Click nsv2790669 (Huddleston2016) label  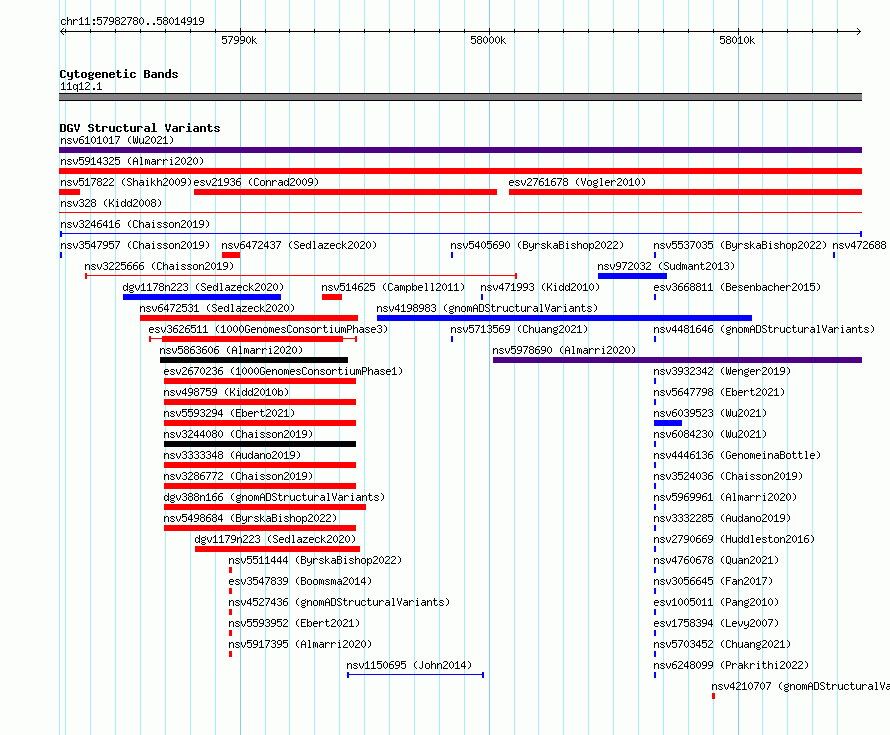click(734, 539)
